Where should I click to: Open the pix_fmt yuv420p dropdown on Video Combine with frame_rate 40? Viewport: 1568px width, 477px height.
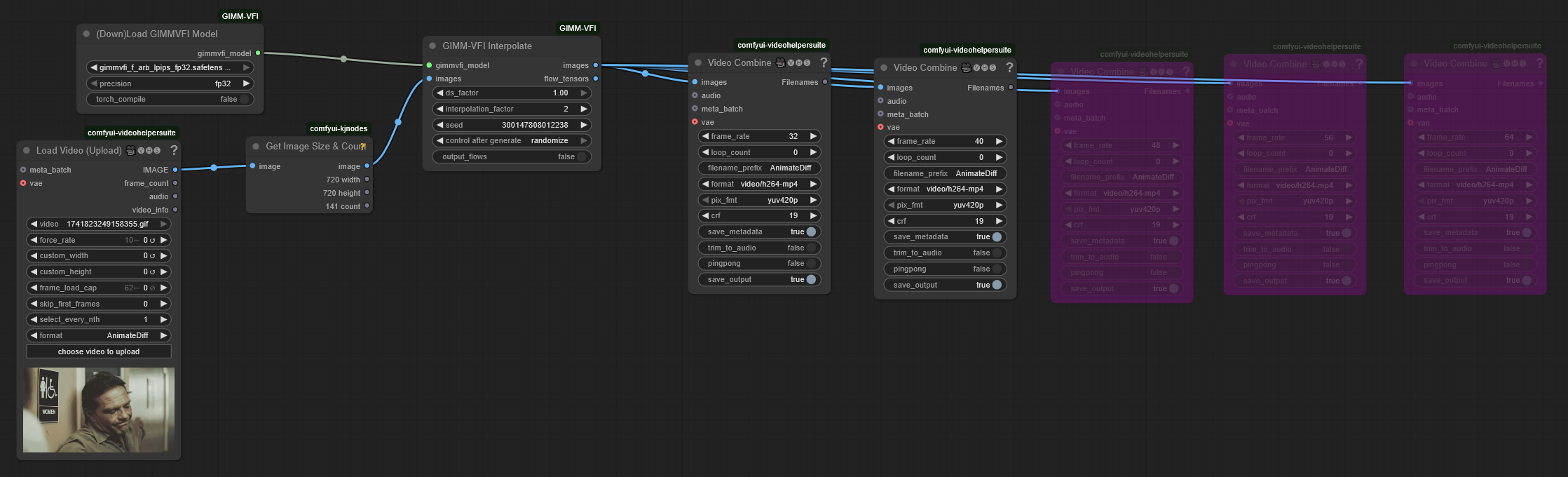tap(945, 205)
